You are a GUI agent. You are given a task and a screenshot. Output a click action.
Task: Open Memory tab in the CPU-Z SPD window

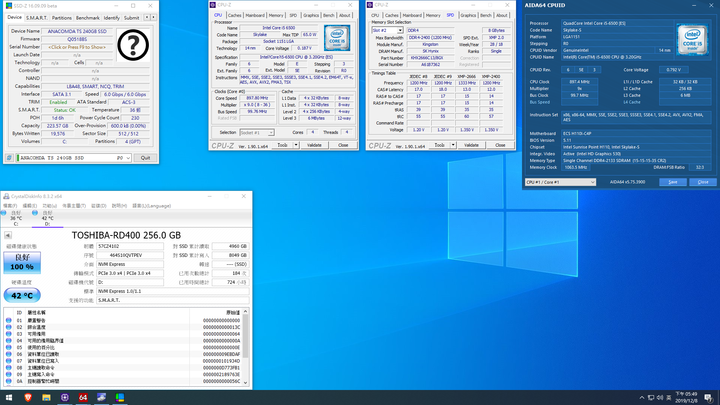[x=433, y=15]
